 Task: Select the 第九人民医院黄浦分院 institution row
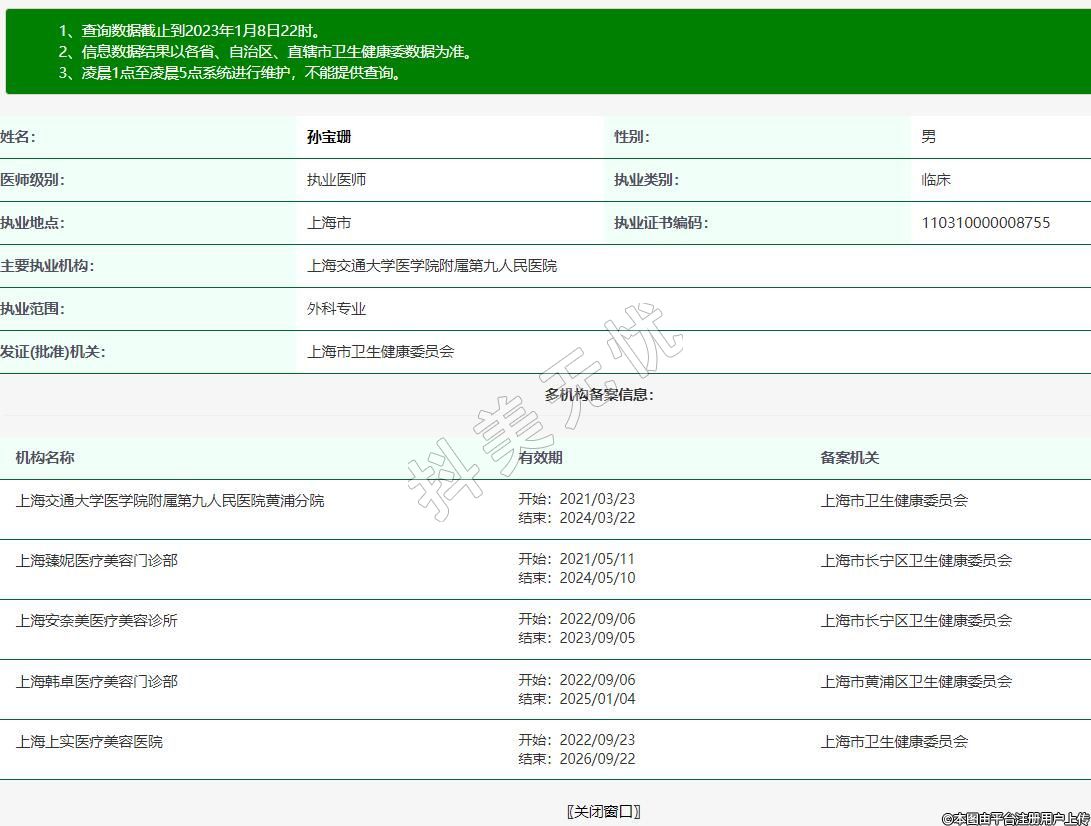click(x=170, y=500)
